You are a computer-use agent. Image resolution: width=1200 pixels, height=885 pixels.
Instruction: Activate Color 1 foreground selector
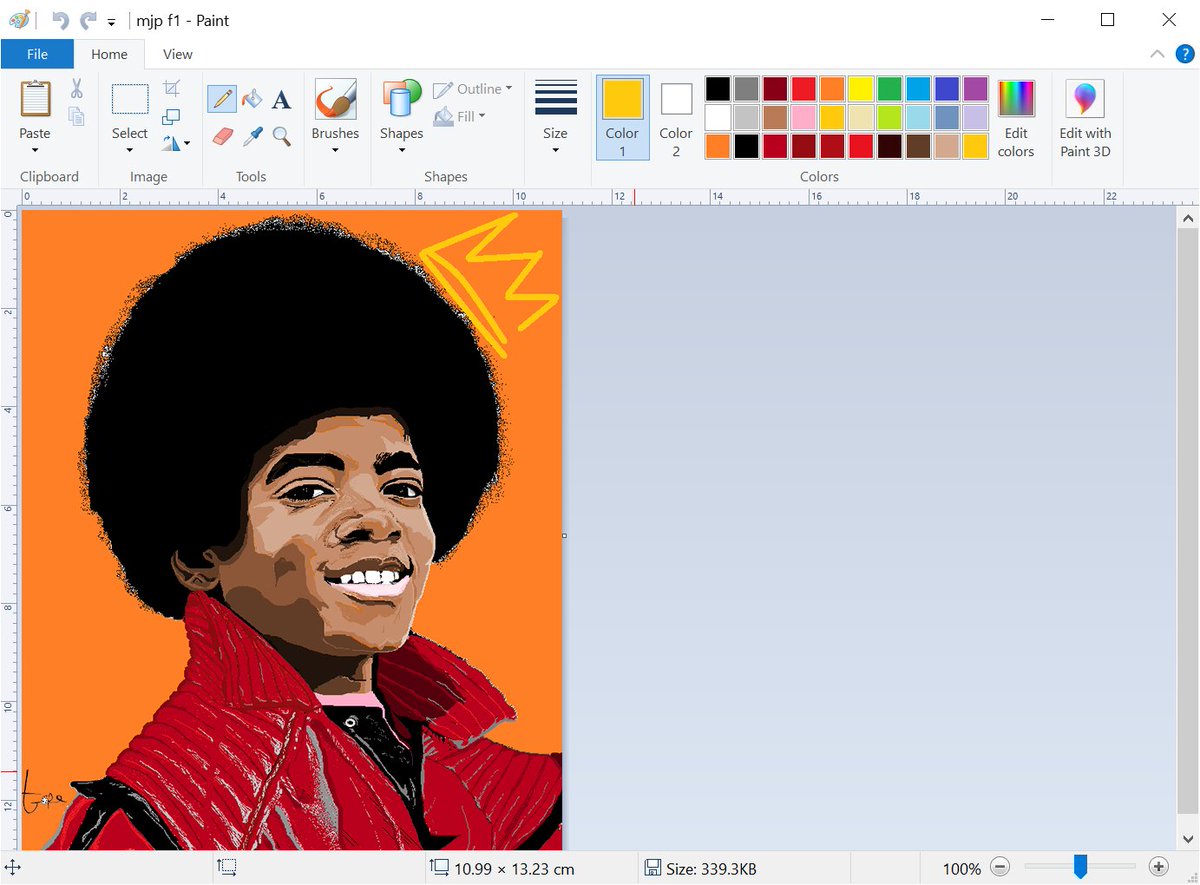pos(622,118)
